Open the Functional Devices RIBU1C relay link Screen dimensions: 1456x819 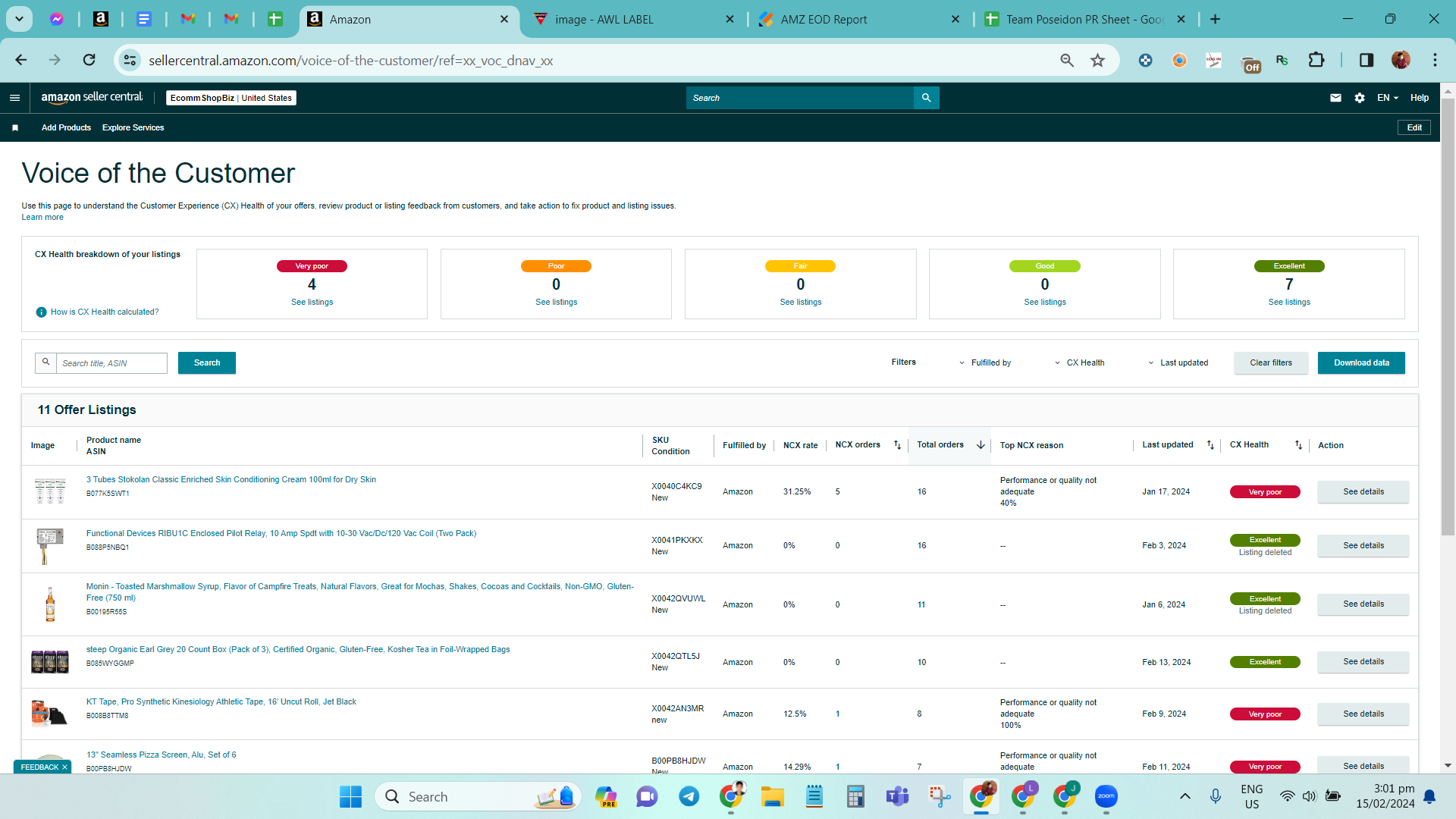click(x=281, y=534)
